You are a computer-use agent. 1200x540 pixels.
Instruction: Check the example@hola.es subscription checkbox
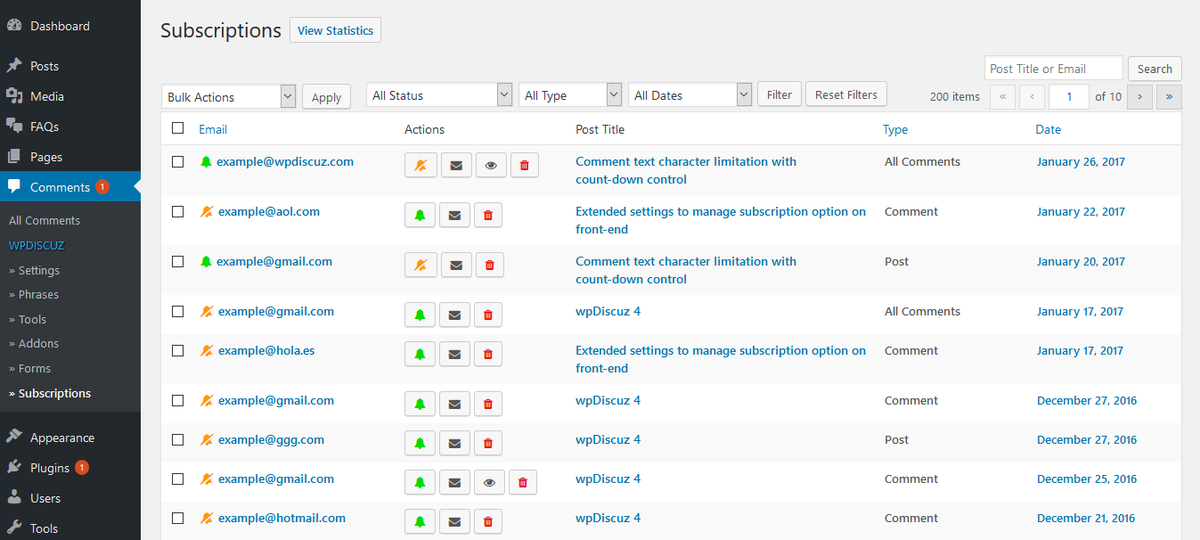(178, 351)
